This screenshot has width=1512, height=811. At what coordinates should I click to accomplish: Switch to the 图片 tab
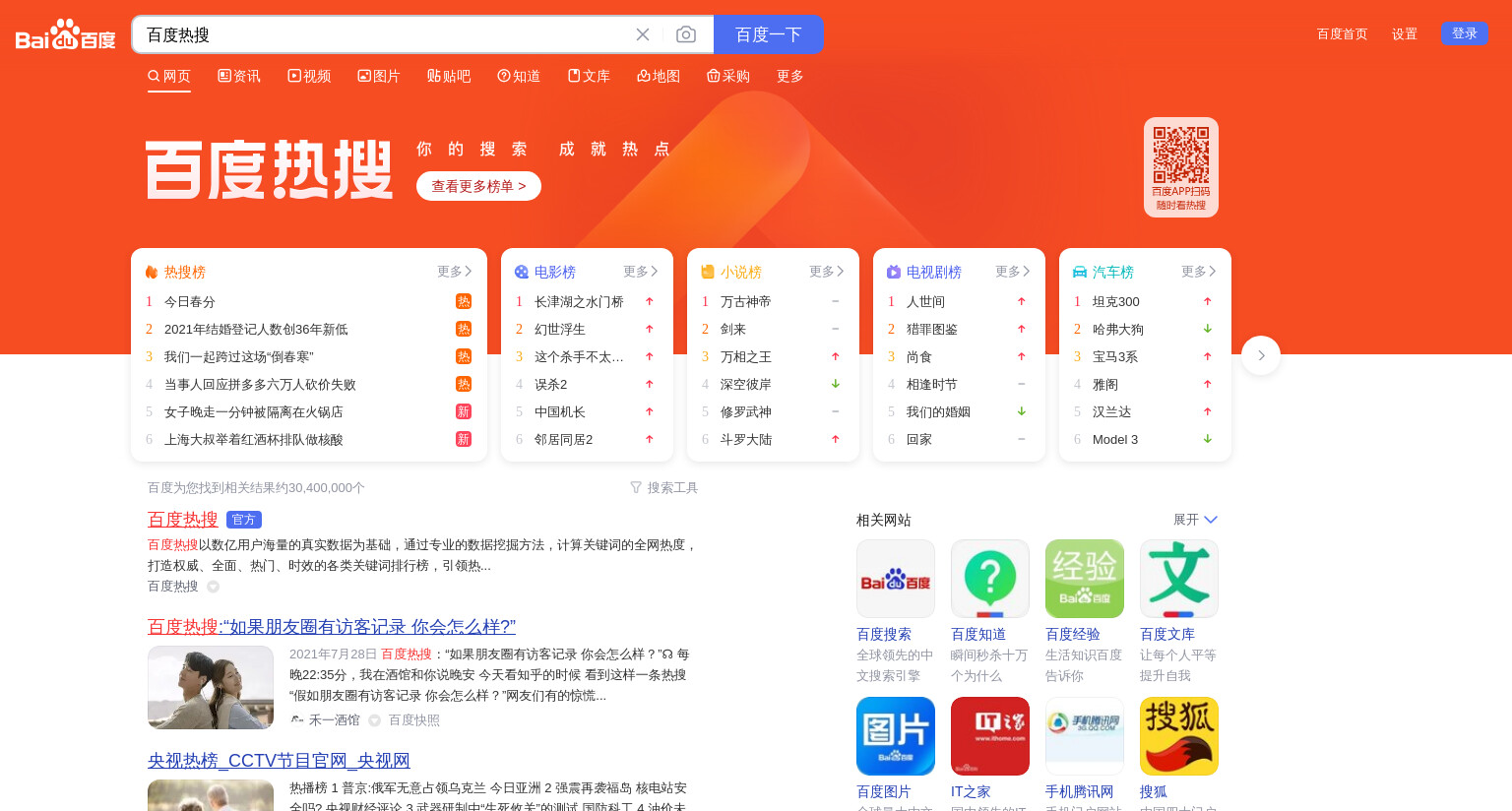point(379,76)
